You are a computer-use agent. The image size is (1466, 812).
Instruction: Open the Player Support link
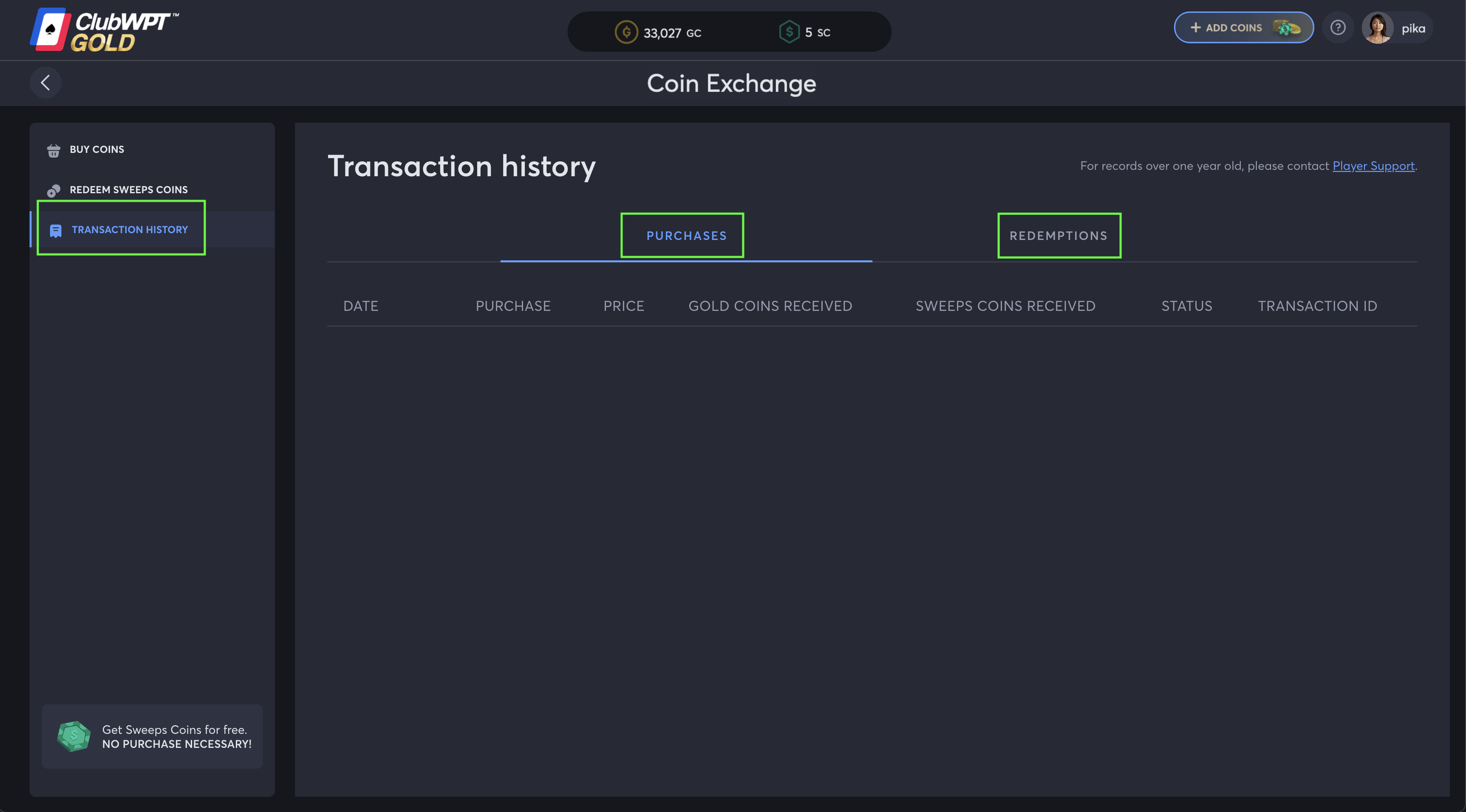pos(1373,166)
